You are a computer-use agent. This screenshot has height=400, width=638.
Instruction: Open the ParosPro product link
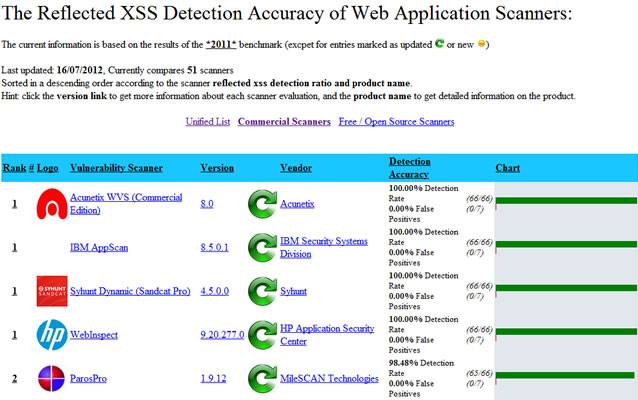88,378
